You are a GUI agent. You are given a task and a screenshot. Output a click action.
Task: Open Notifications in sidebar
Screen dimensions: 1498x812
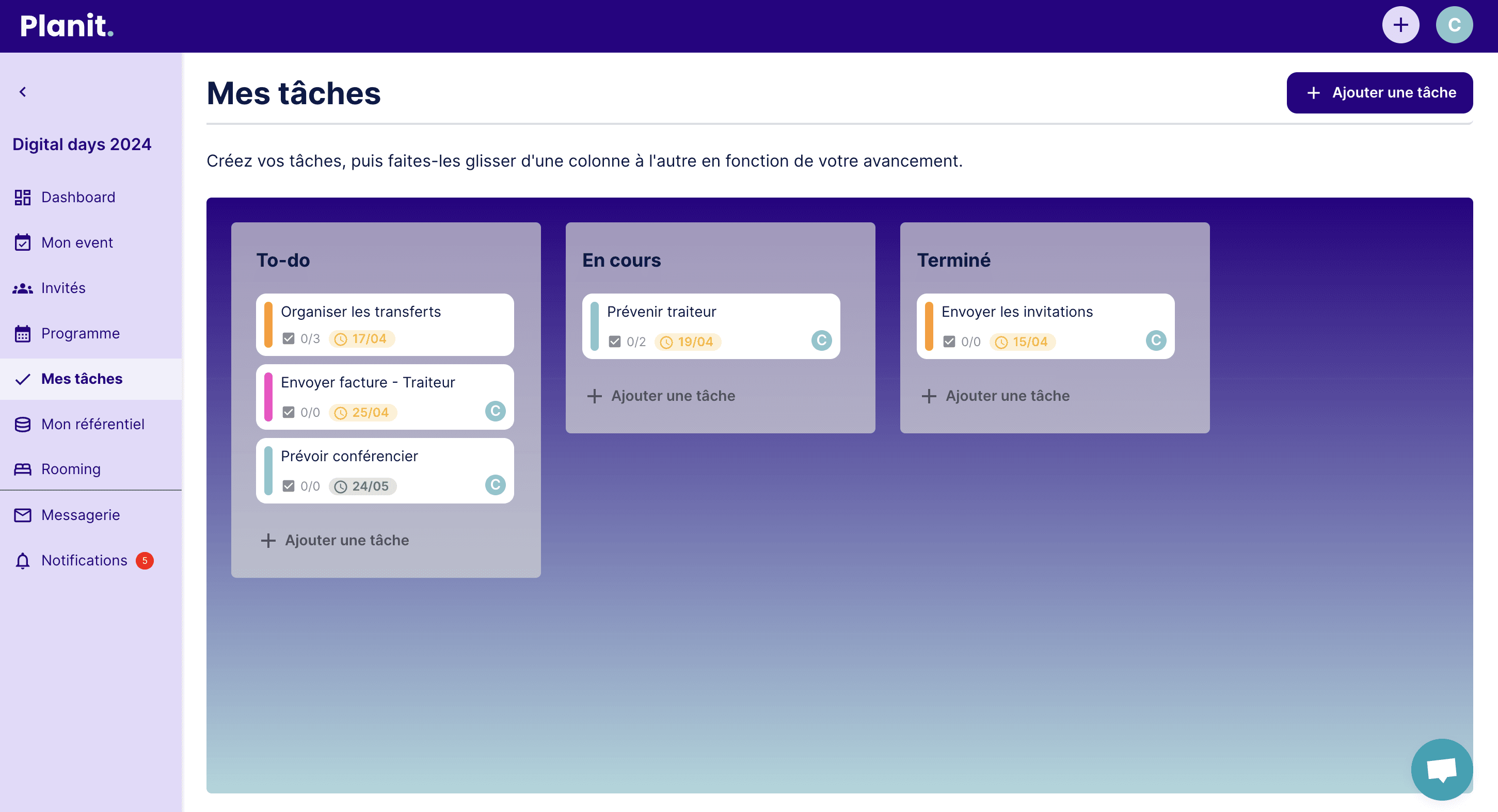[x=91, y=560]
